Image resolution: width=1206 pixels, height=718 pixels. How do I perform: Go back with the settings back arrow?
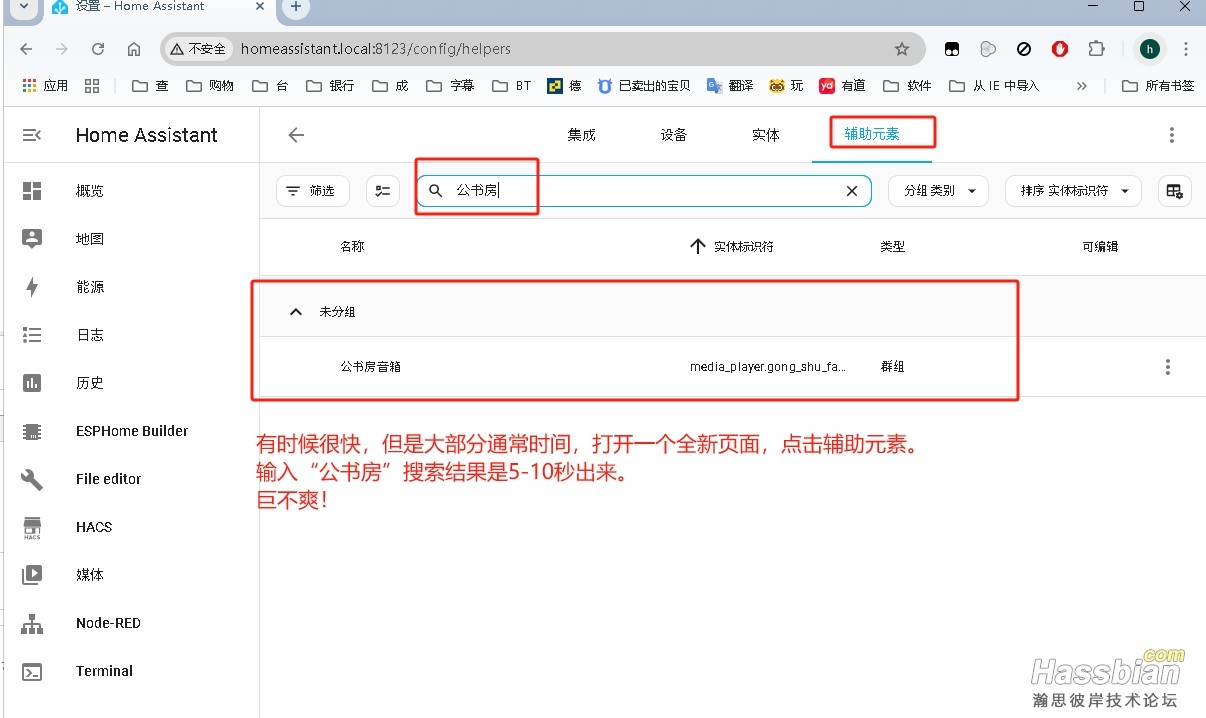click(x=296, y=135)
